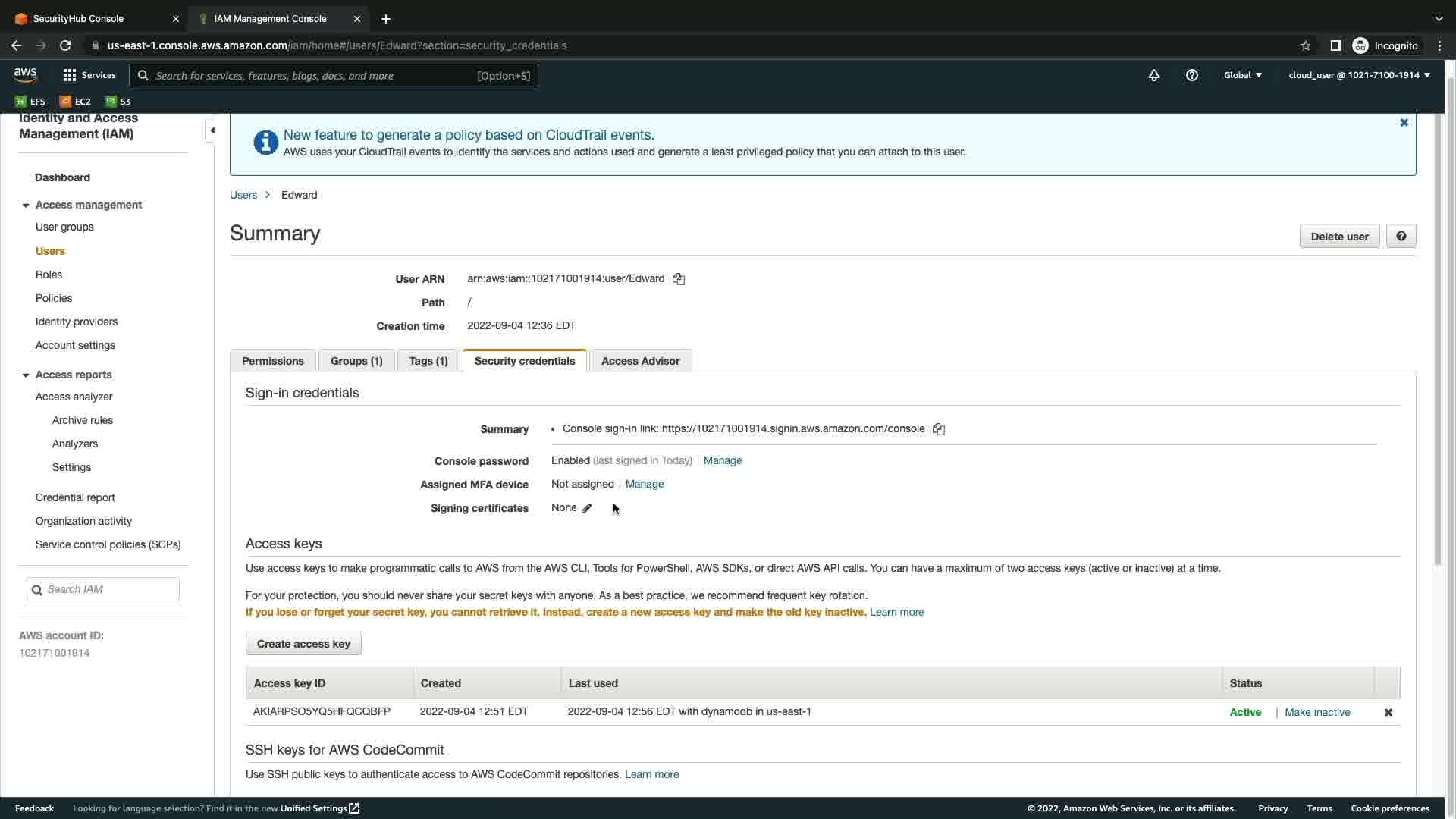Click the Create access key button
The height and width of the screenshot is (819, 1456).
pos(303,644)
